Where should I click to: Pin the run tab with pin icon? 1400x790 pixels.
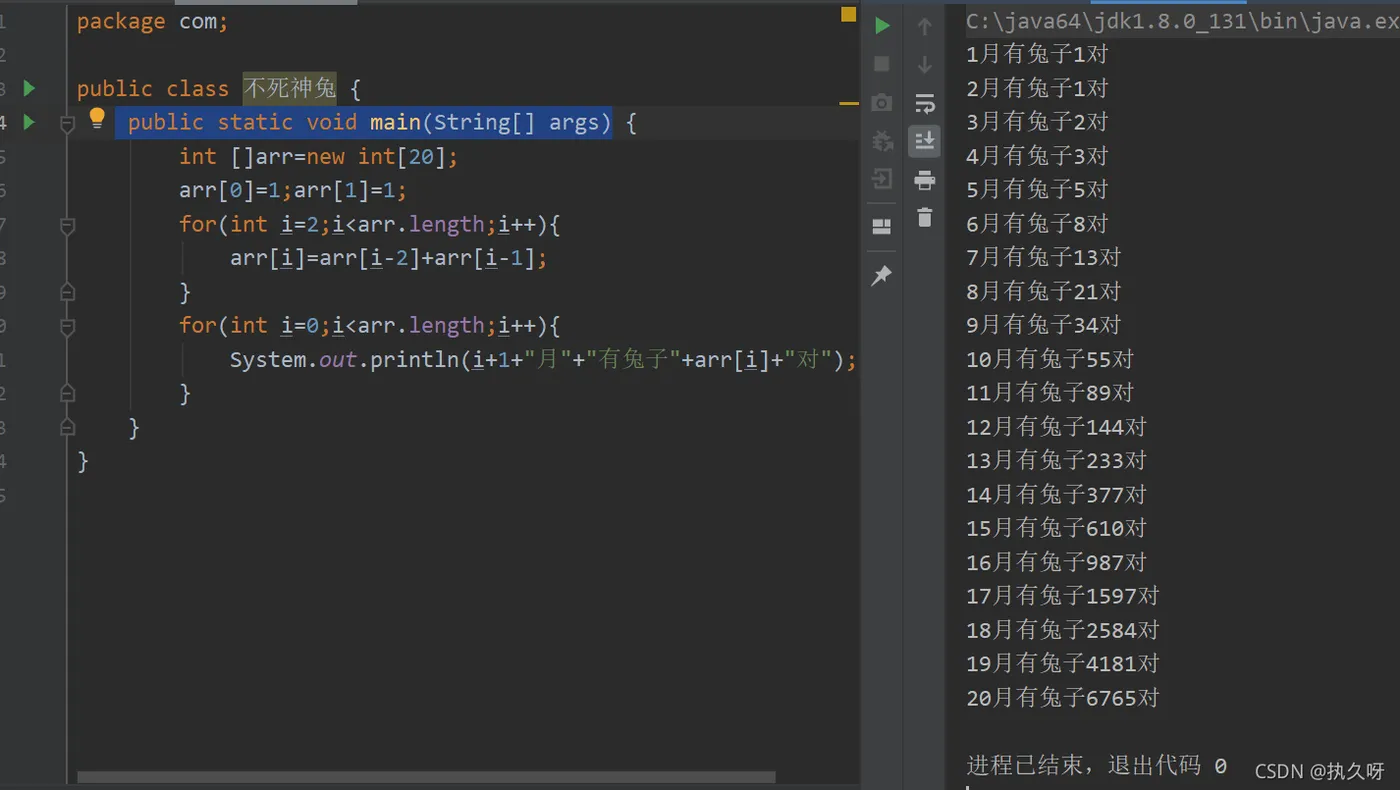[x=882, y=276]
